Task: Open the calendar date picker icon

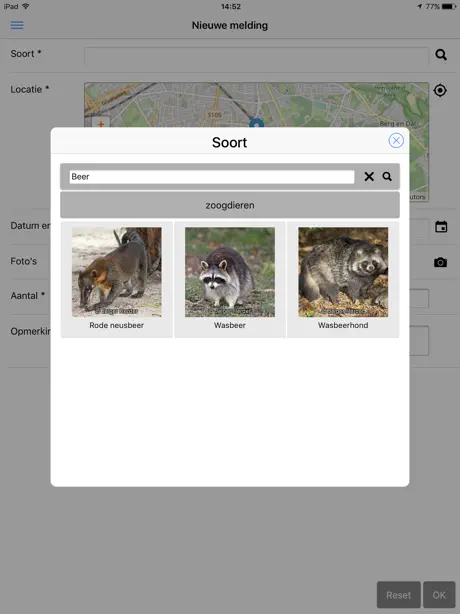Action: tap(441, 226)
